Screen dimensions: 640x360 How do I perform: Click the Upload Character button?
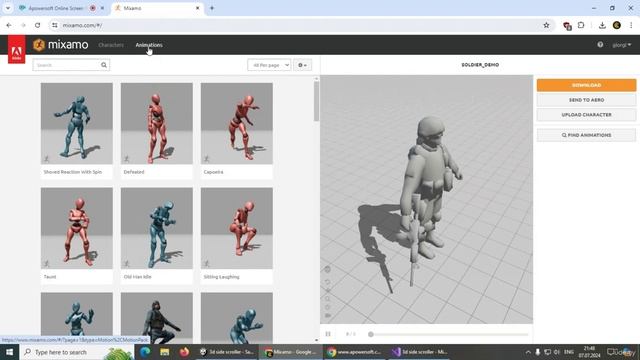click(x=586, y=115)
